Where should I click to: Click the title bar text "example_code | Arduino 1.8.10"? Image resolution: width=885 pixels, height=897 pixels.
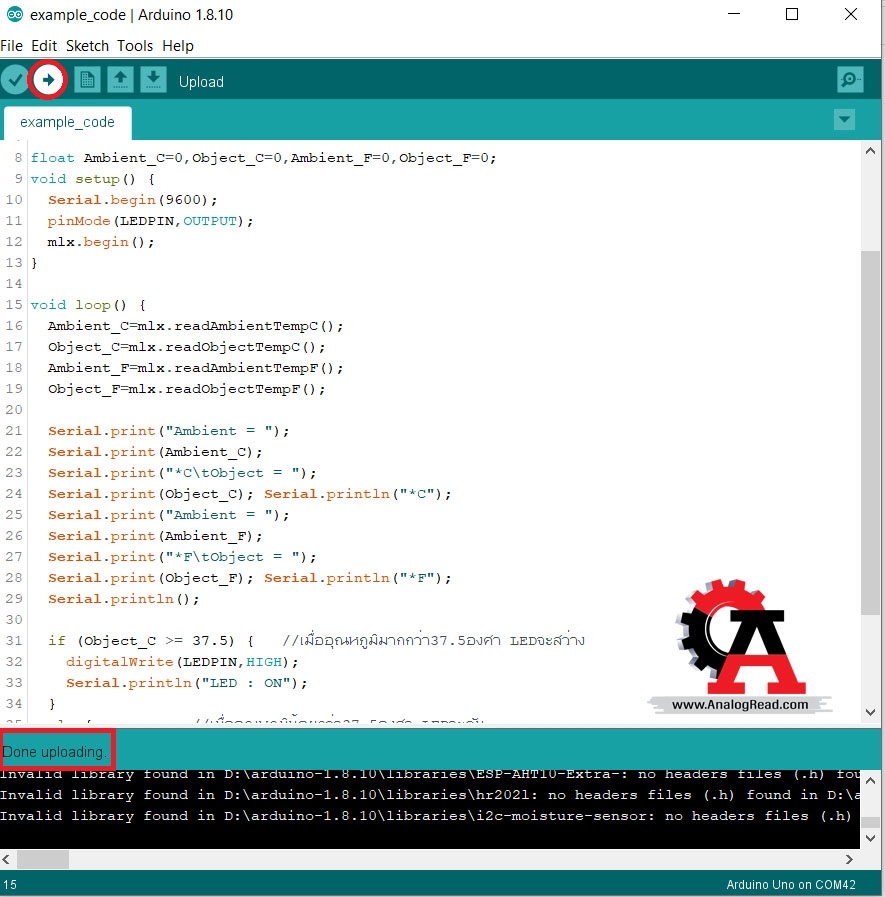(132, 15)
